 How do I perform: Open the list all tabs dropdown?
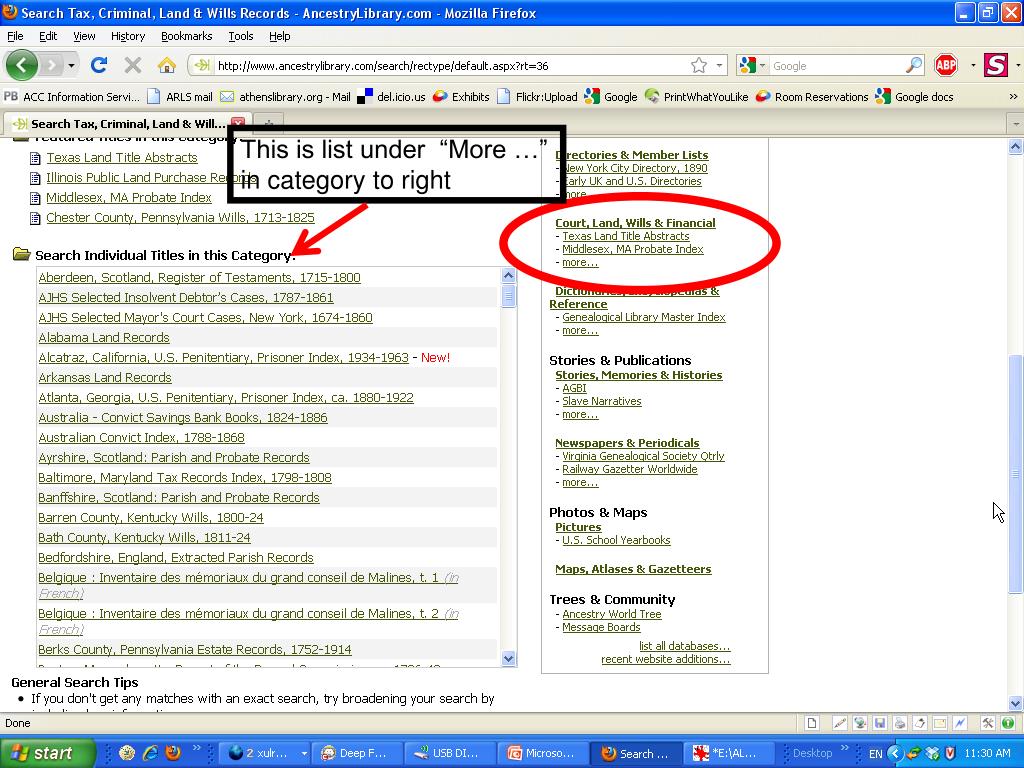click(1016, 123)
